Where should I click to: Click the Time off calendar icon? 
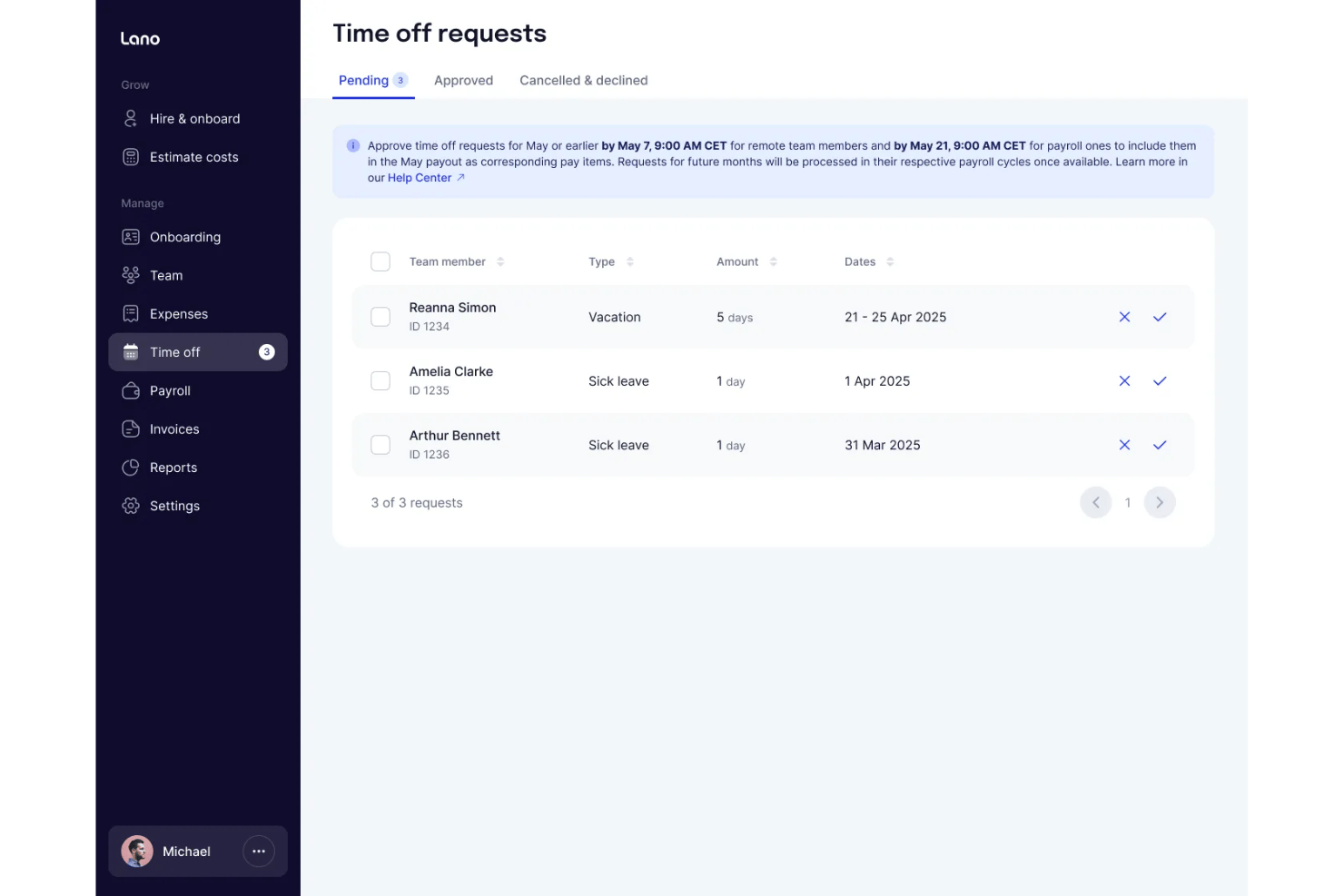131,352
